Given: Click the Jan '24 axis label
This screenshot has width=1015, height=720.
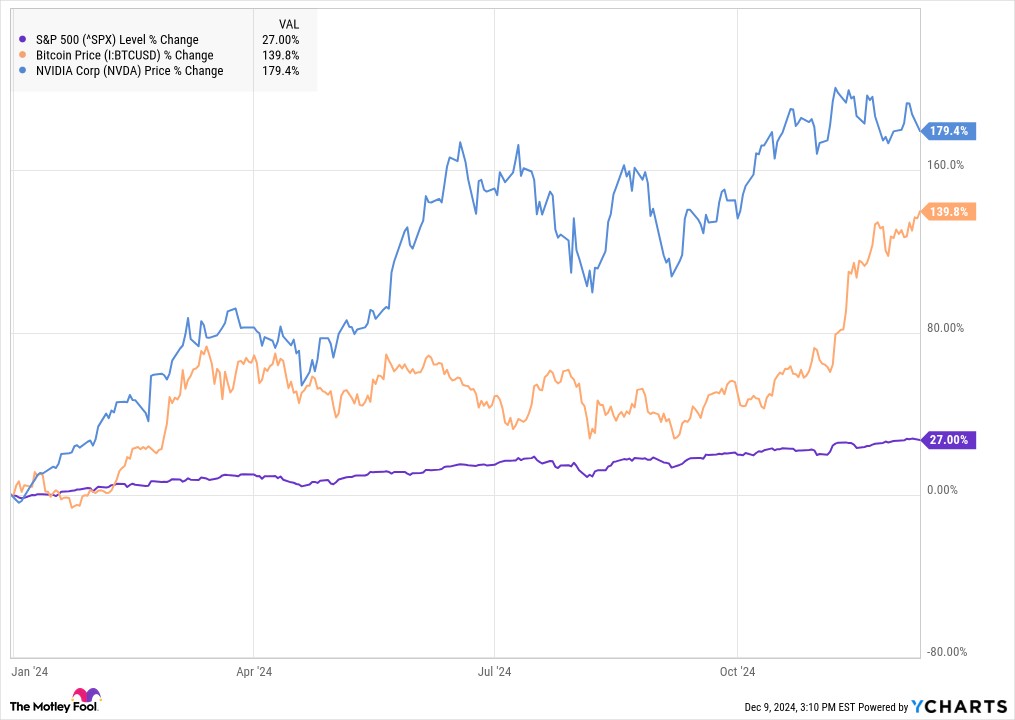Looking at the screenshot, I should (30, 671).
